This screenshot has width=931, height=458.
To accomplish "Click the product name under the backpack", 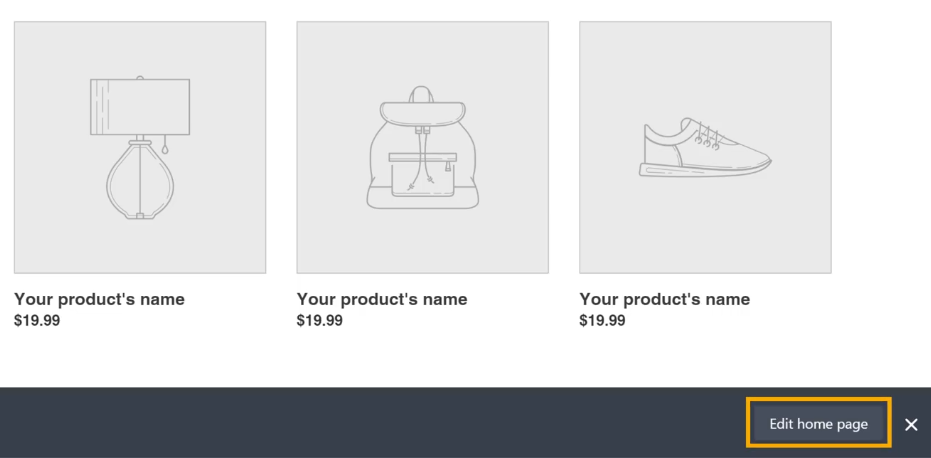I will [382, 299].
